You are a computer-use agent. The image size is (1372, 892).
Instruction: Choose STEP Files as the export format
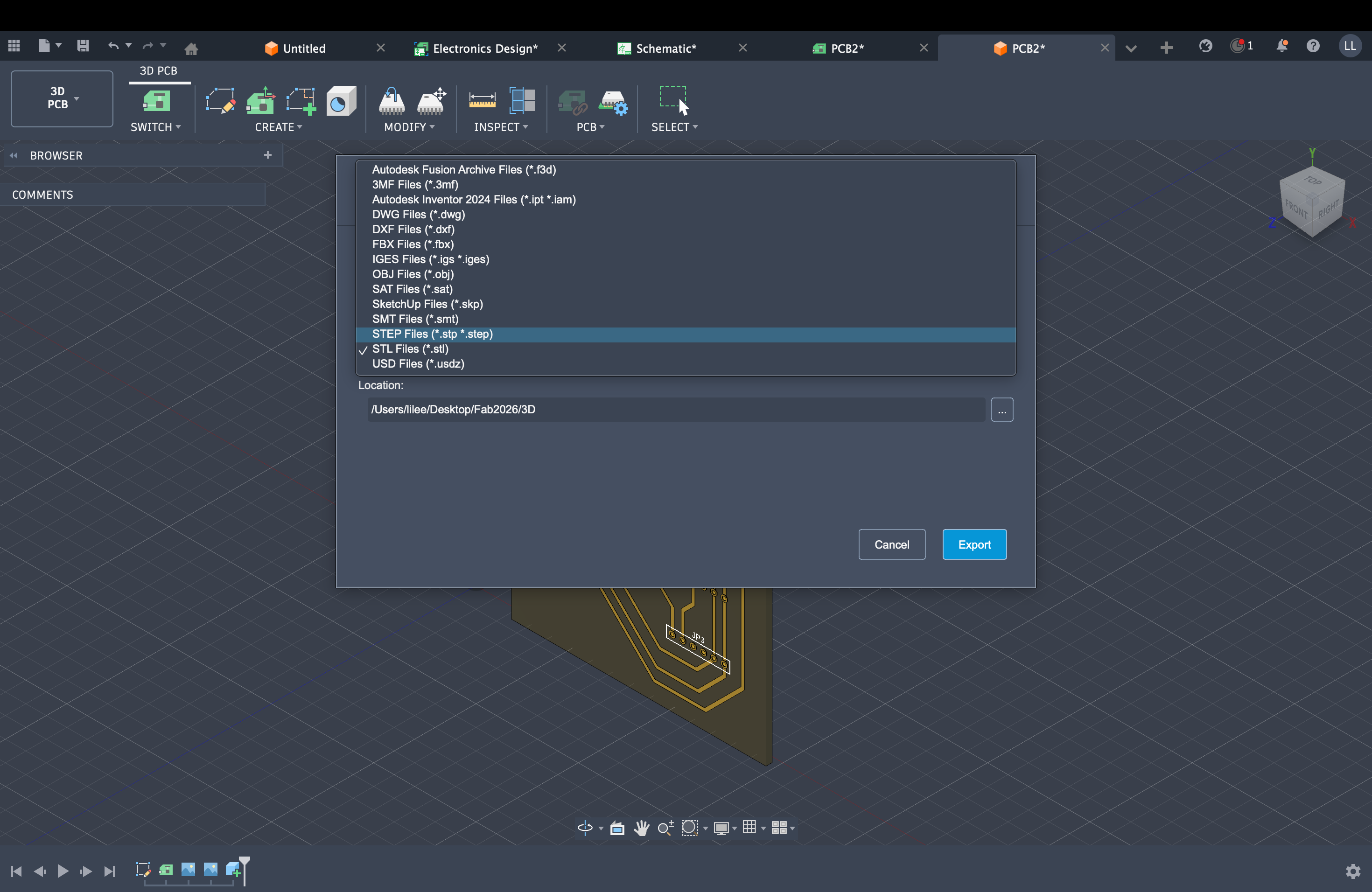point(432,334)
